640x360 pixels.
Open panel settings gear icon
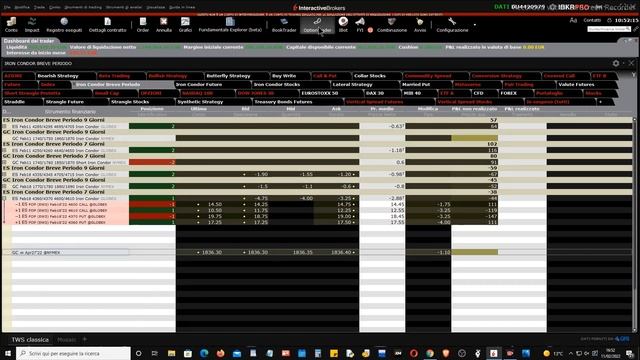click(616, 63)
